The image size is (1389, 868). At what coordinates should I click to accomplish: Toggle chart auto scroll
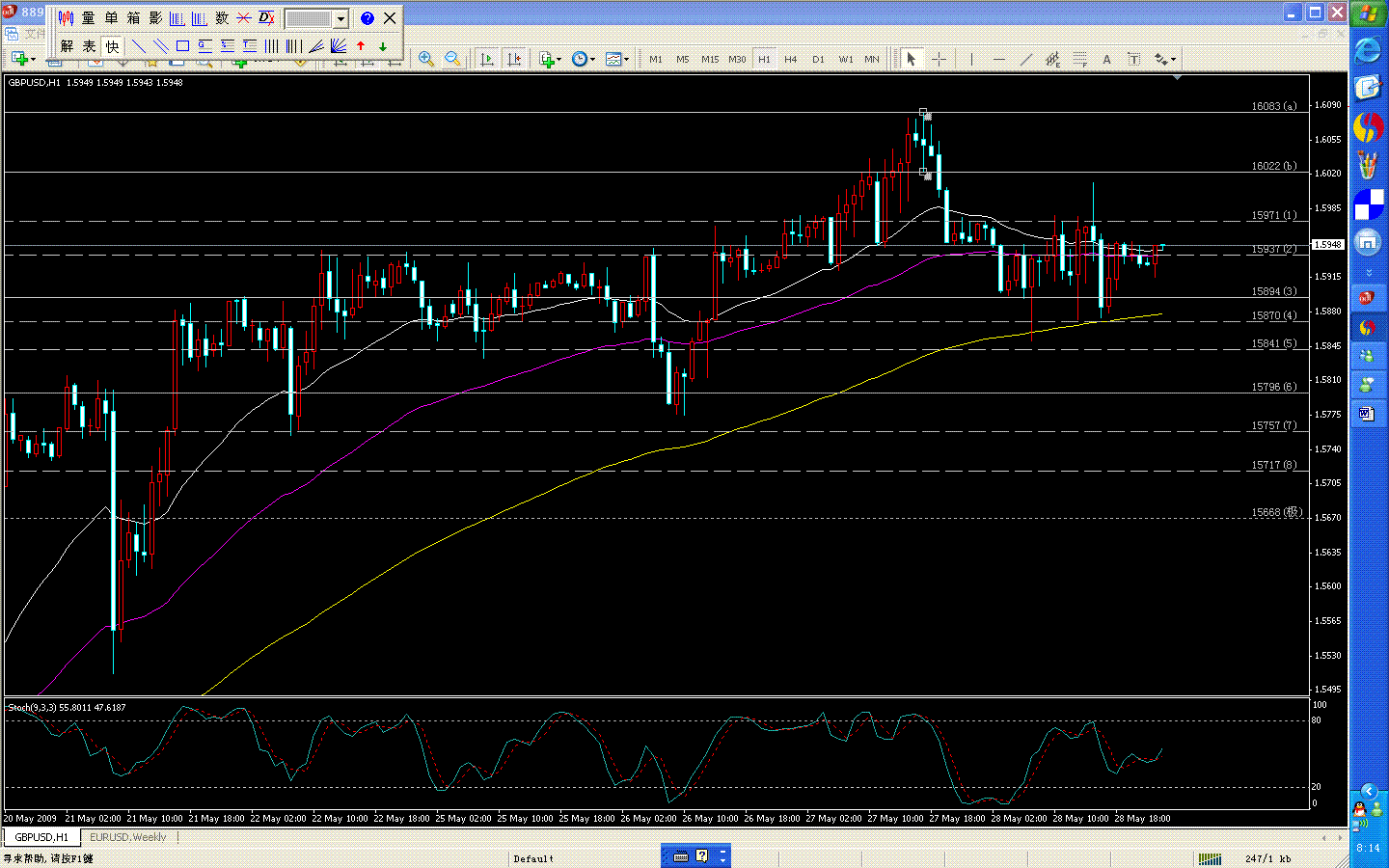point(487,59)
